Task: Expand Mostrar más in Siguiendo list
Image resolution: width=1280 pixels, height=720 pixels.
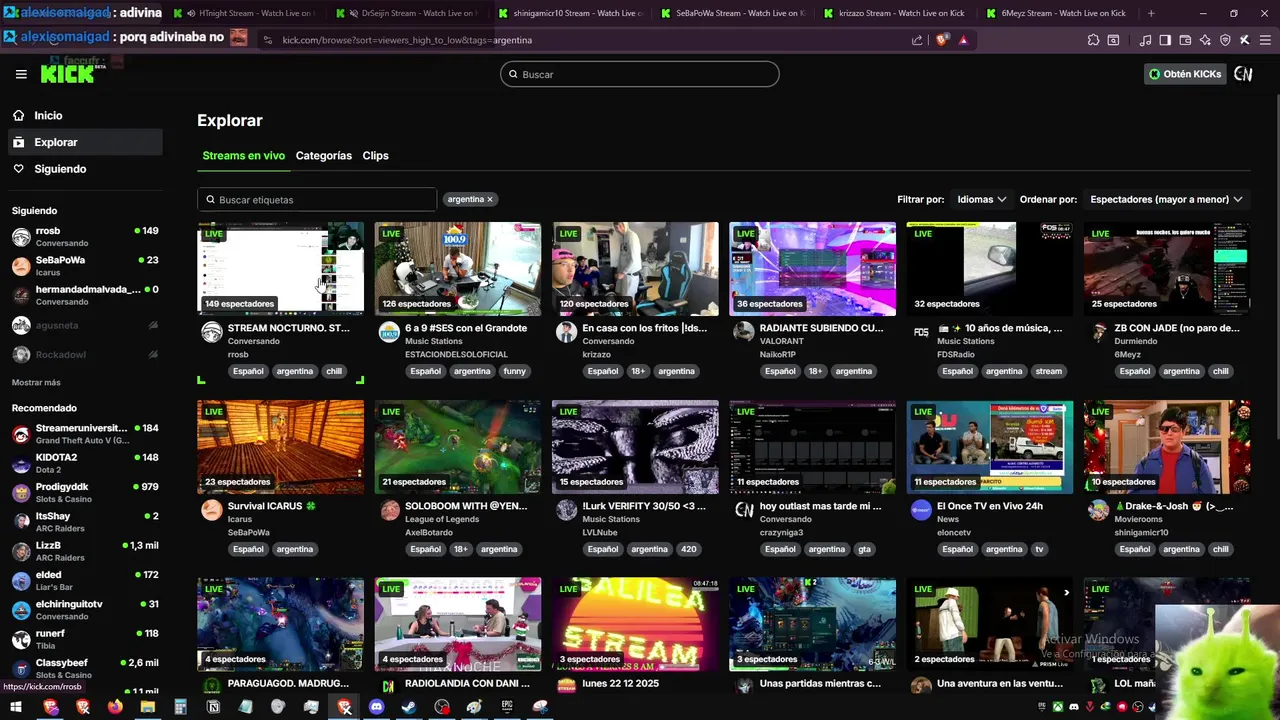Action: (x=36, y=382)
